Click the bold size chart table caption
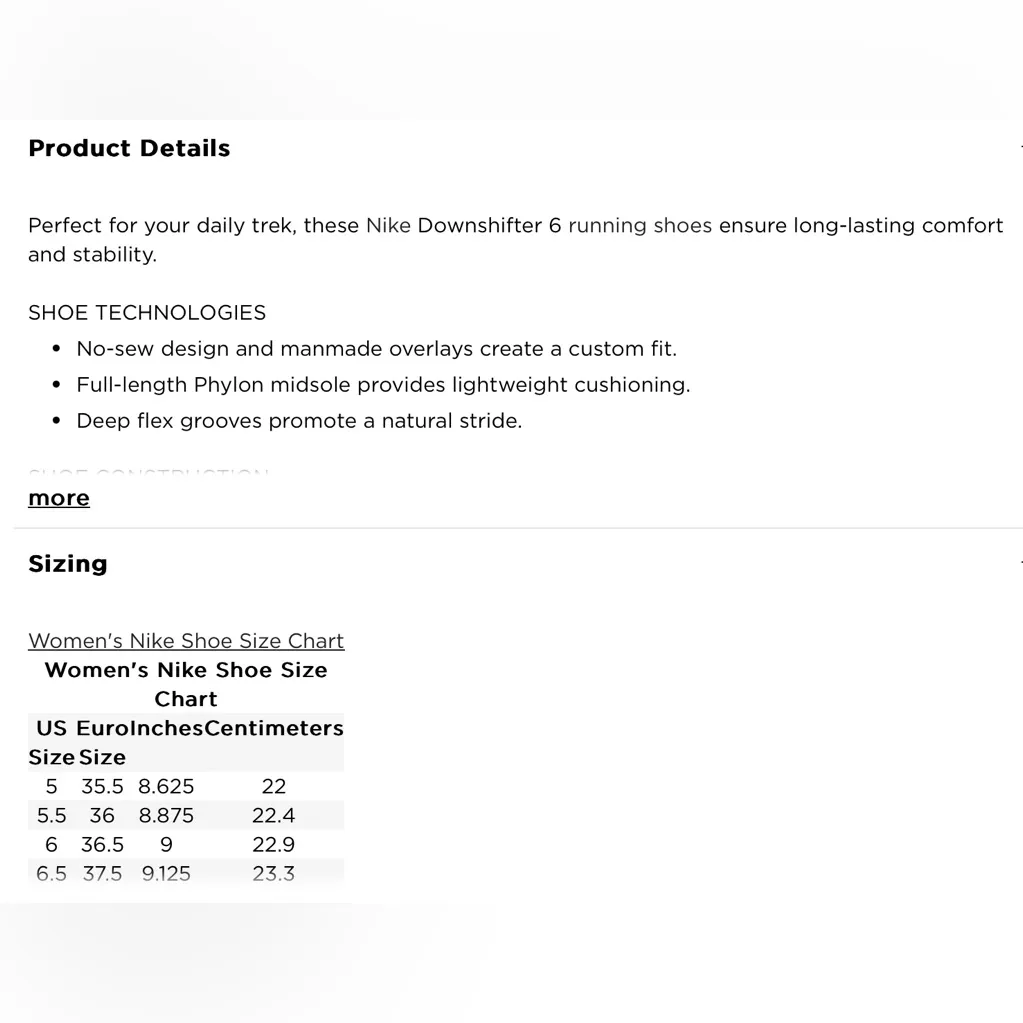Image resolution: width=1023 pixels, height=1023 pixels. point(186,684)
